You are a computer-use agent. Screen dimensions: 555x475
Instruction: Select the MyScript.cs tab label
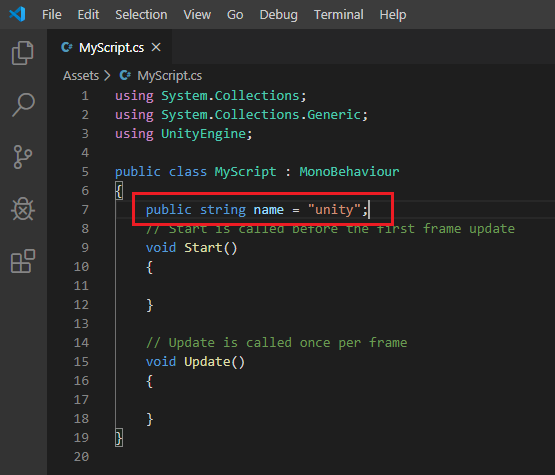[x=111, y=47]
